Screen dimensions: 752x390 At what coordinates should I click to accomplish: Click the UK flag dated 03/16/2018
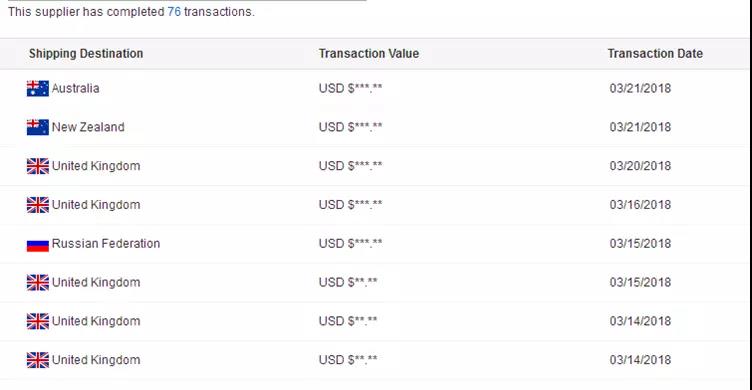click(x=37, y=205)
